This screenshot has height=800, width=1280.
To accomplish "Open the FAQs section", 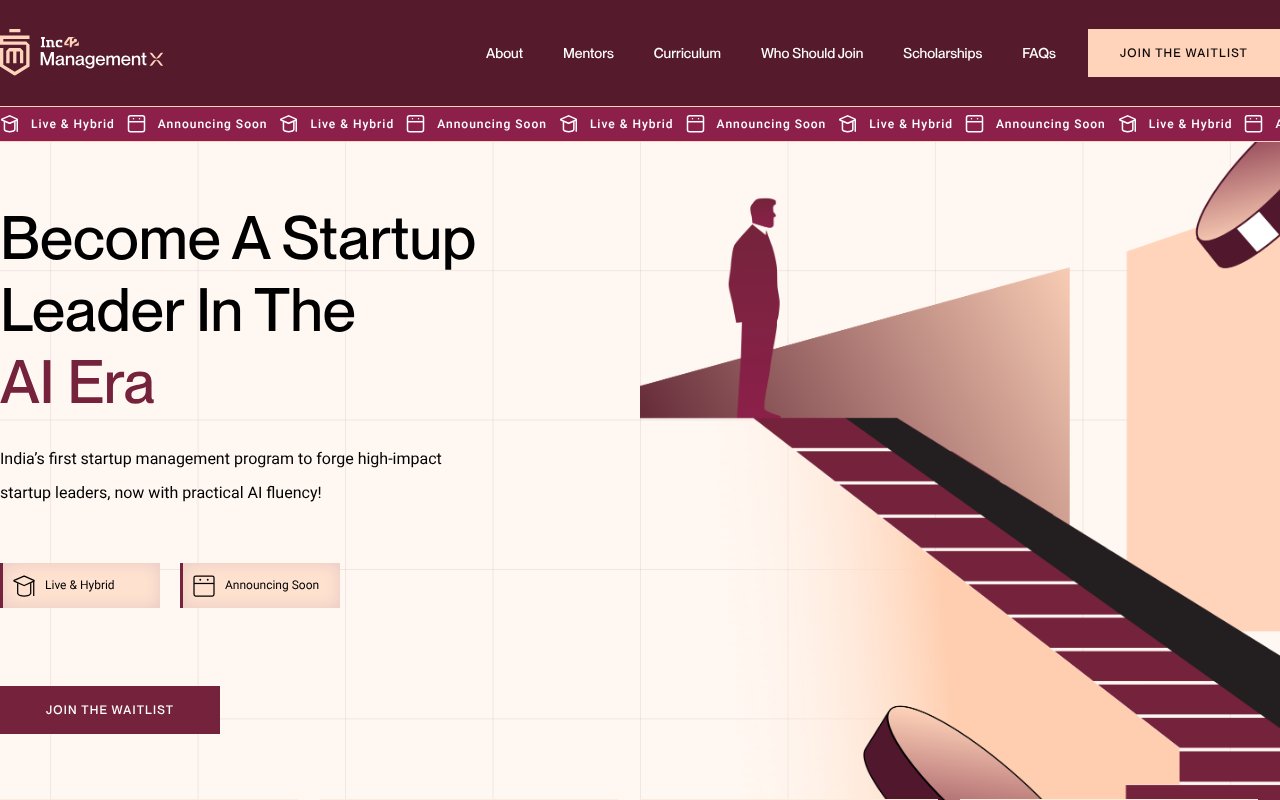I will click(x=1039, y=53).
